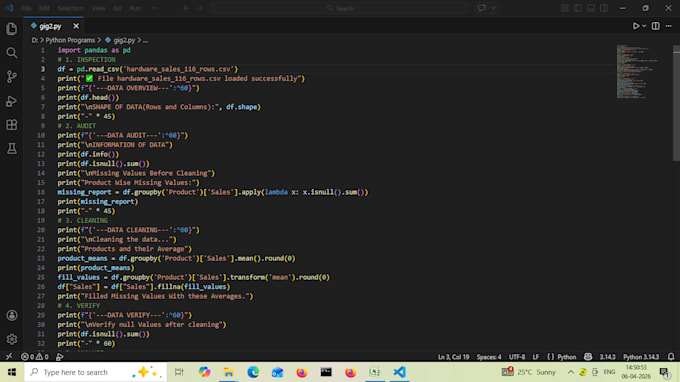
Task: Open the errors and warnings count in status bar
Action: [35, 357]
